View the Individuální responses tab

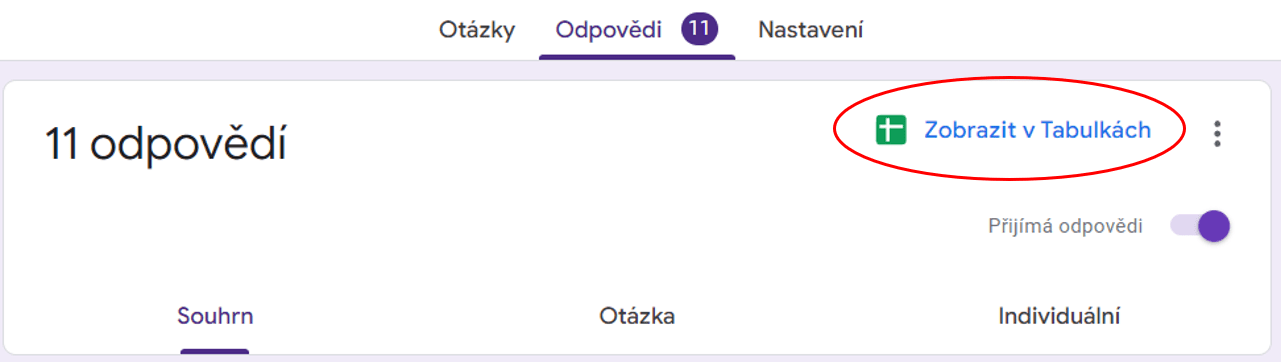[x=1059, y=317]
